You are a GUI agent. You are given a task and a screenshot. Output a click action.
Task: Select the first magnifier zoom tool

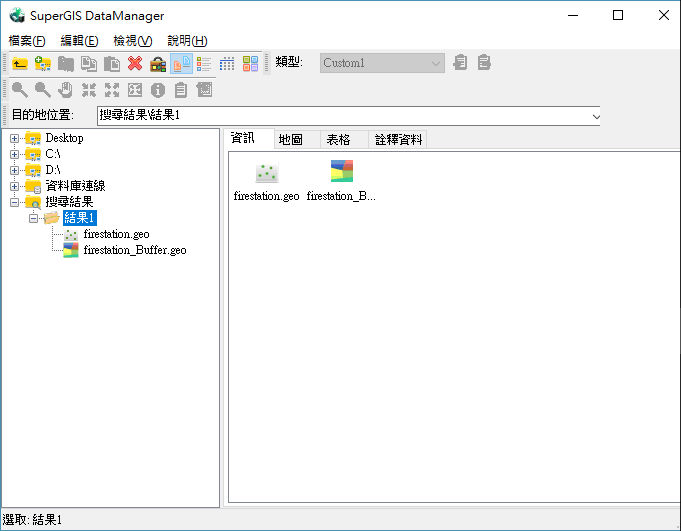(x=20, y=90)
